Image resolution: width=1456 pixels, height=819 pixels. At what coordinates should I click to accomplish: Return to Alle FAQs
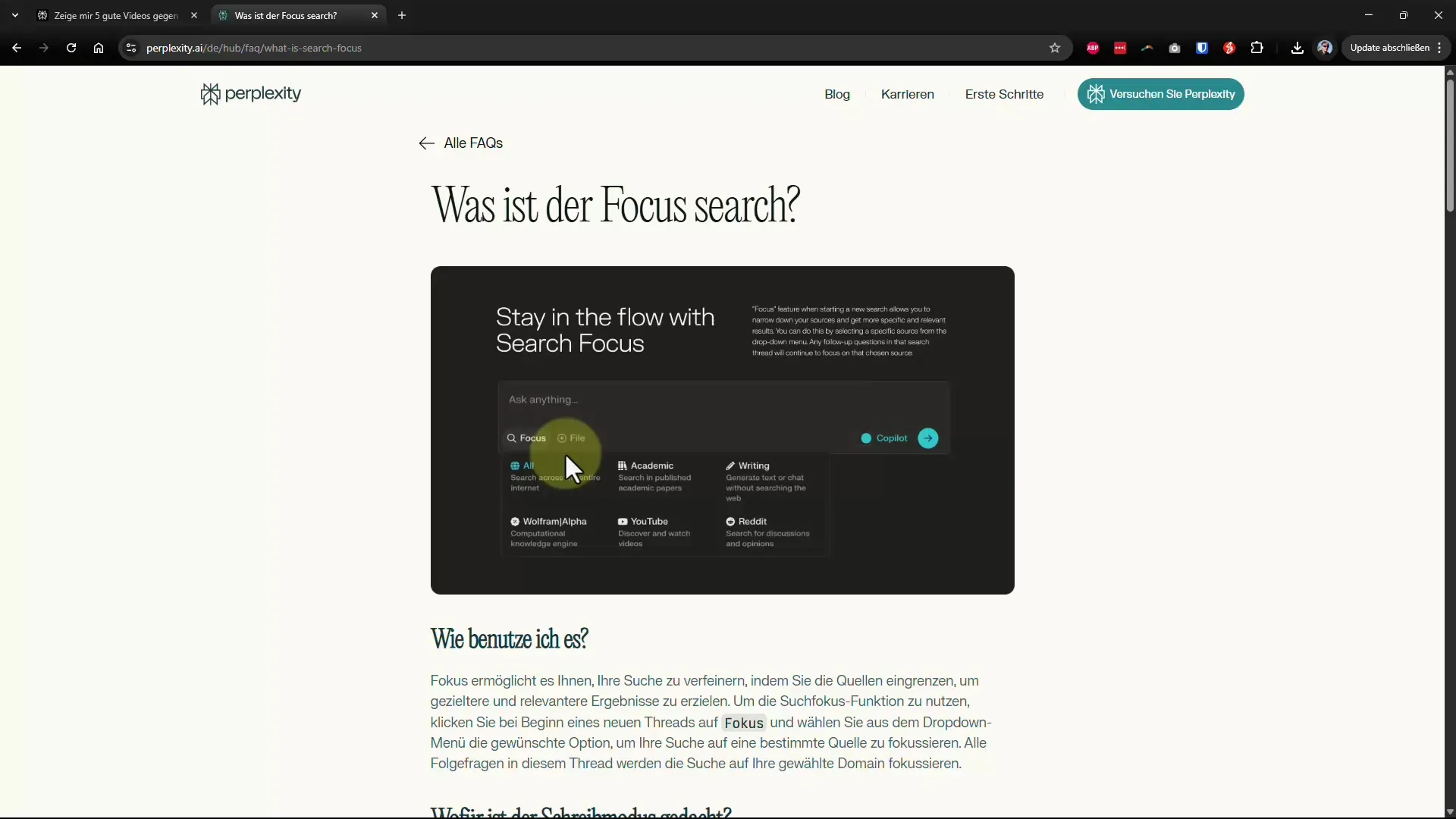click(x=460, y=143)
